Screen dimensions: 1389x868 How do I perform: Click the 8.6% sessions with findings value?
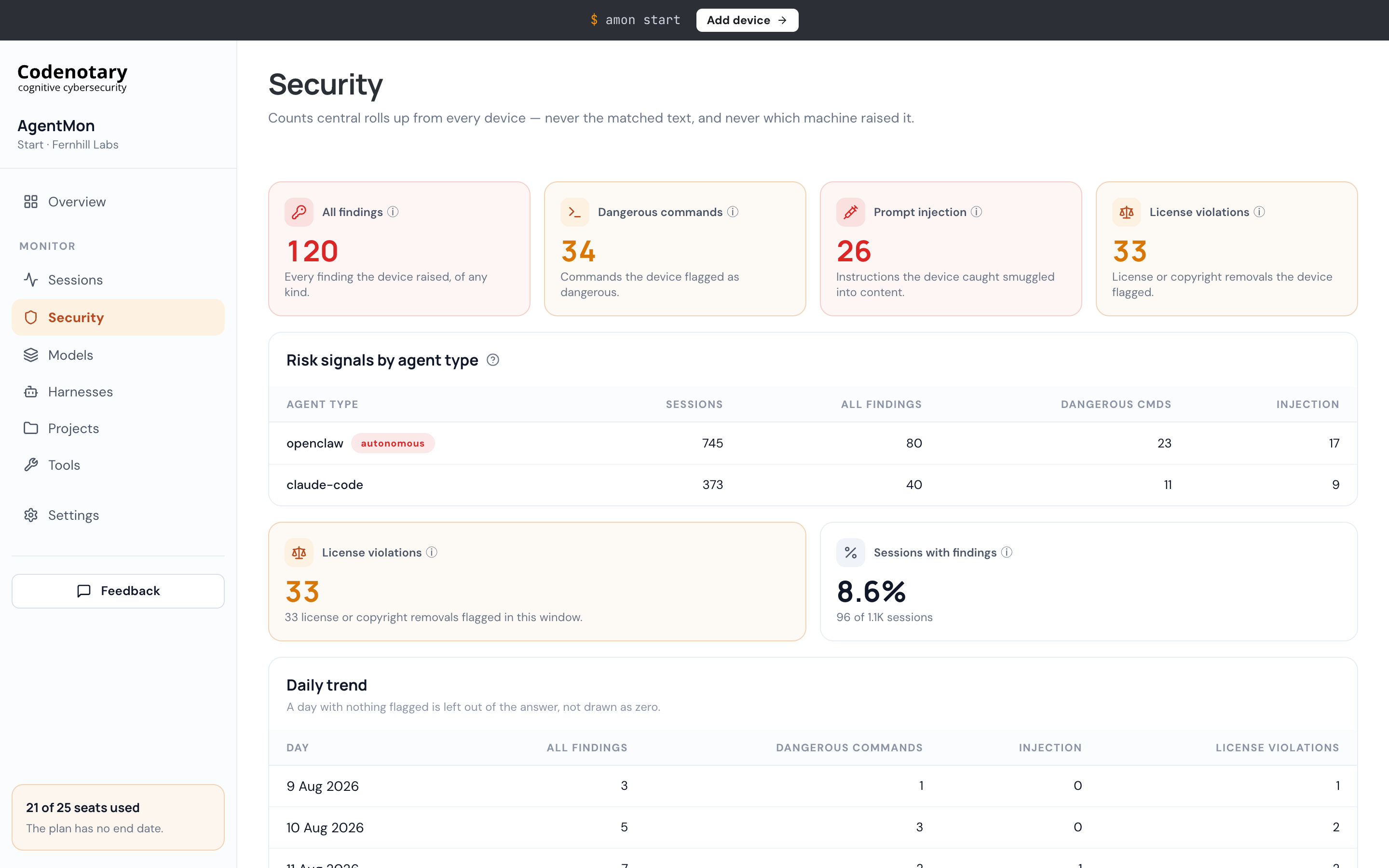[871, 591]
